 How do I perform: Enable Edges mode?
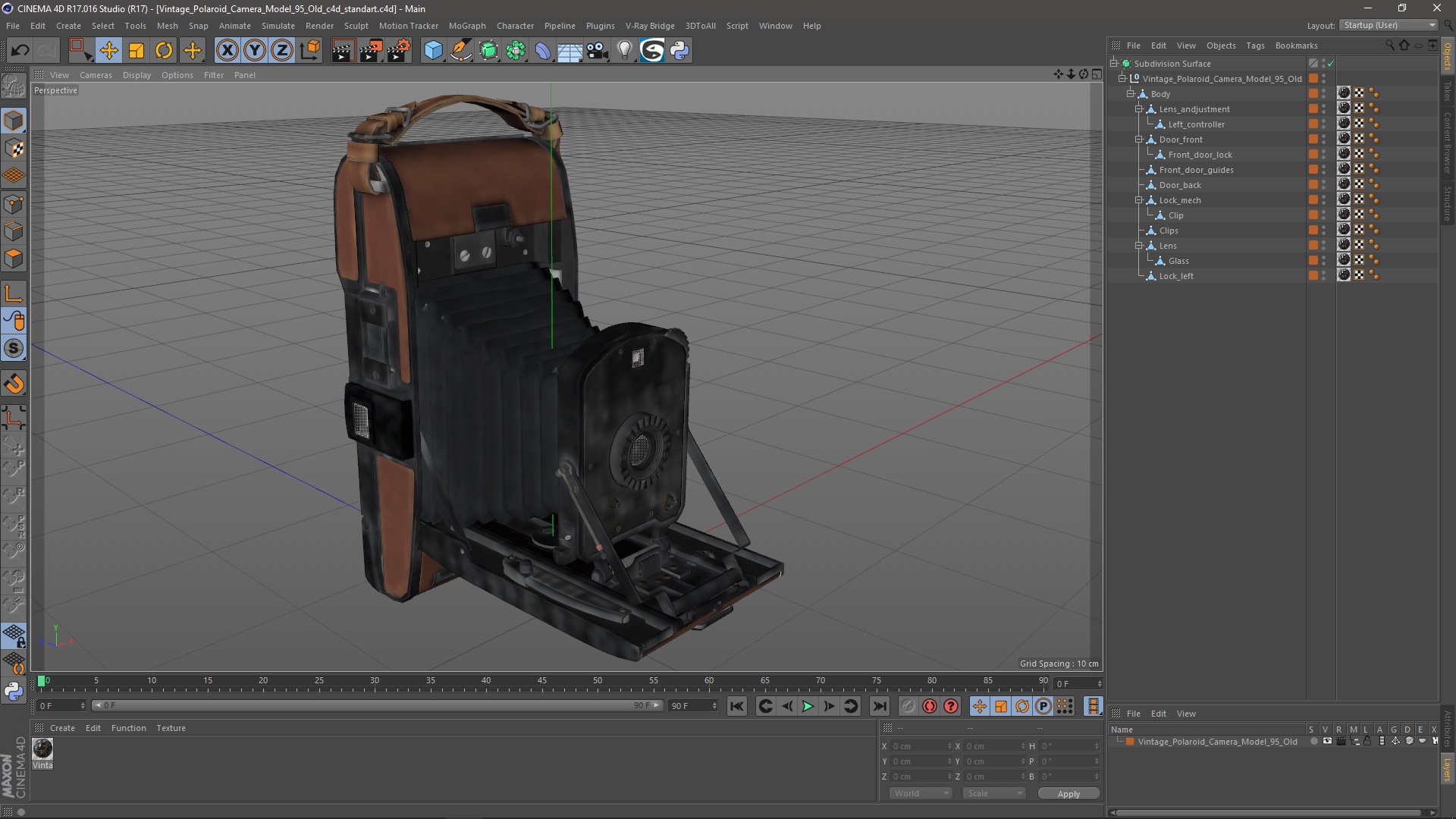[x=14, y=231]
